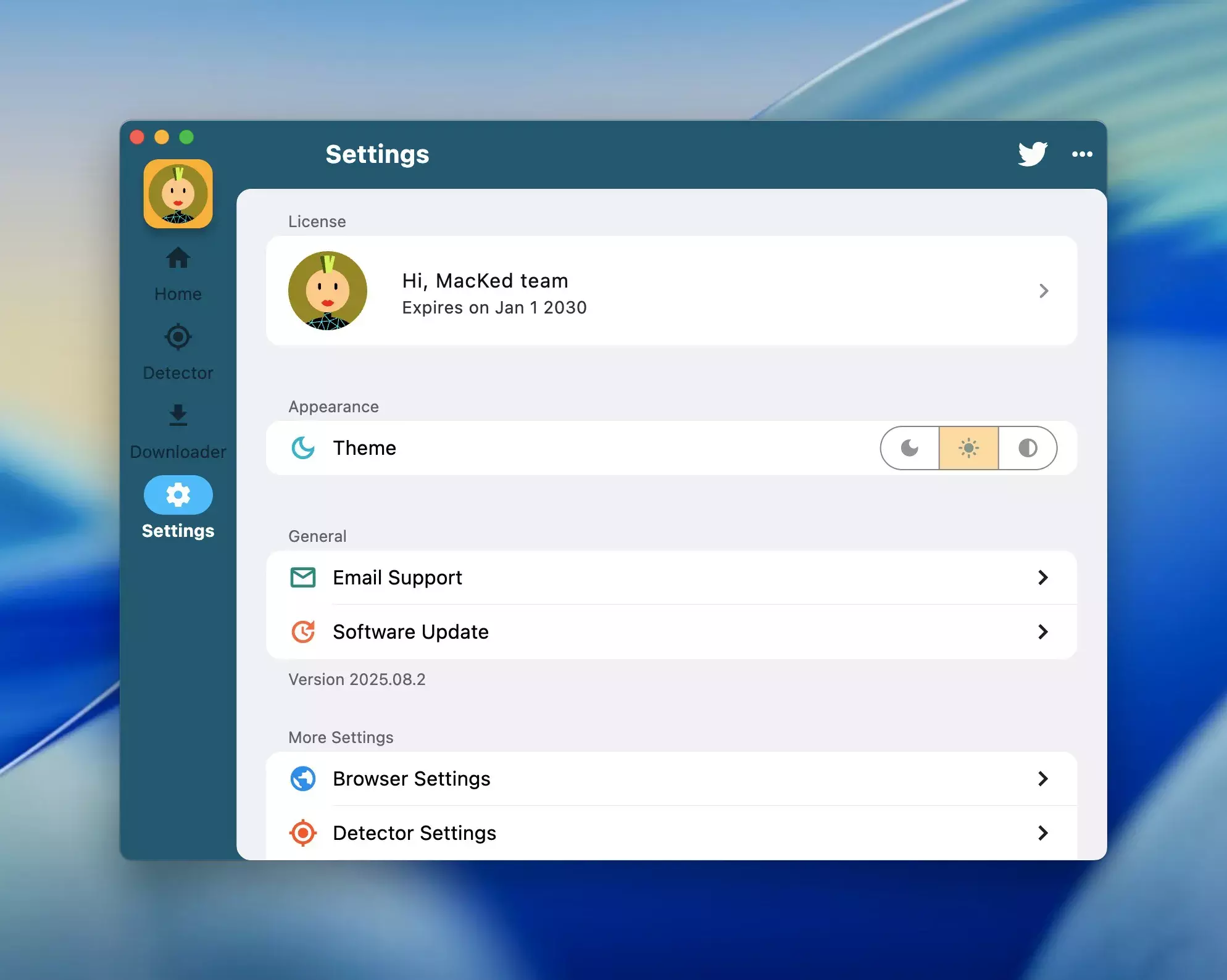Click the Browser Settings globe icon

[303, 779]
